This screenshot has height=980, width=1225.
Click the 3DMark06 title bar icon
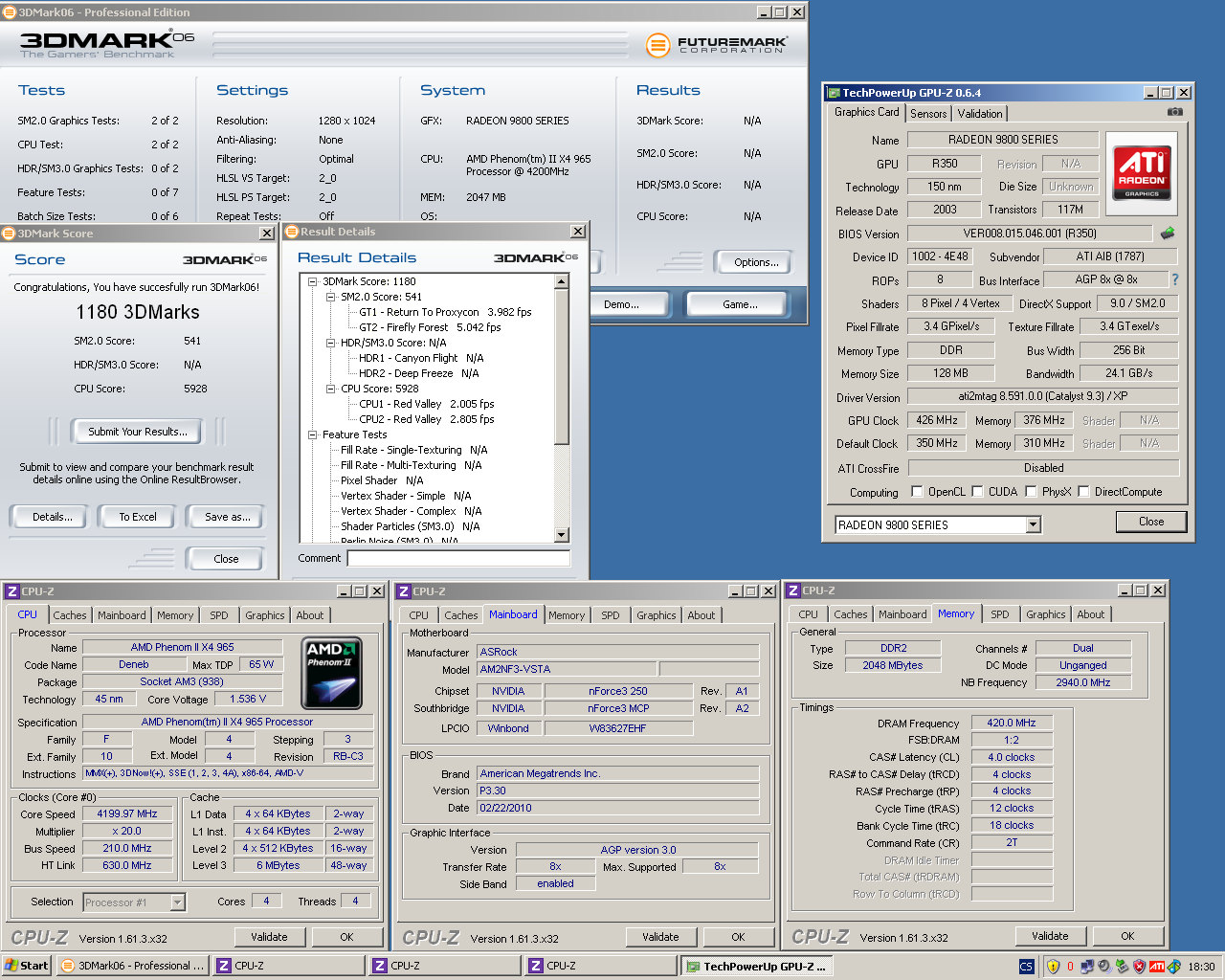tap(10, 12)
